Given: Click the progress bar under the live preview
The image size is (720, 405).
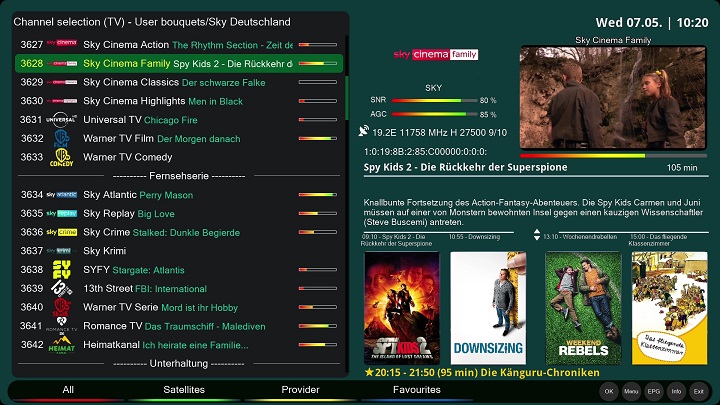Looking at the screenshot, I should pyautogui.click(x=613, y=156).
